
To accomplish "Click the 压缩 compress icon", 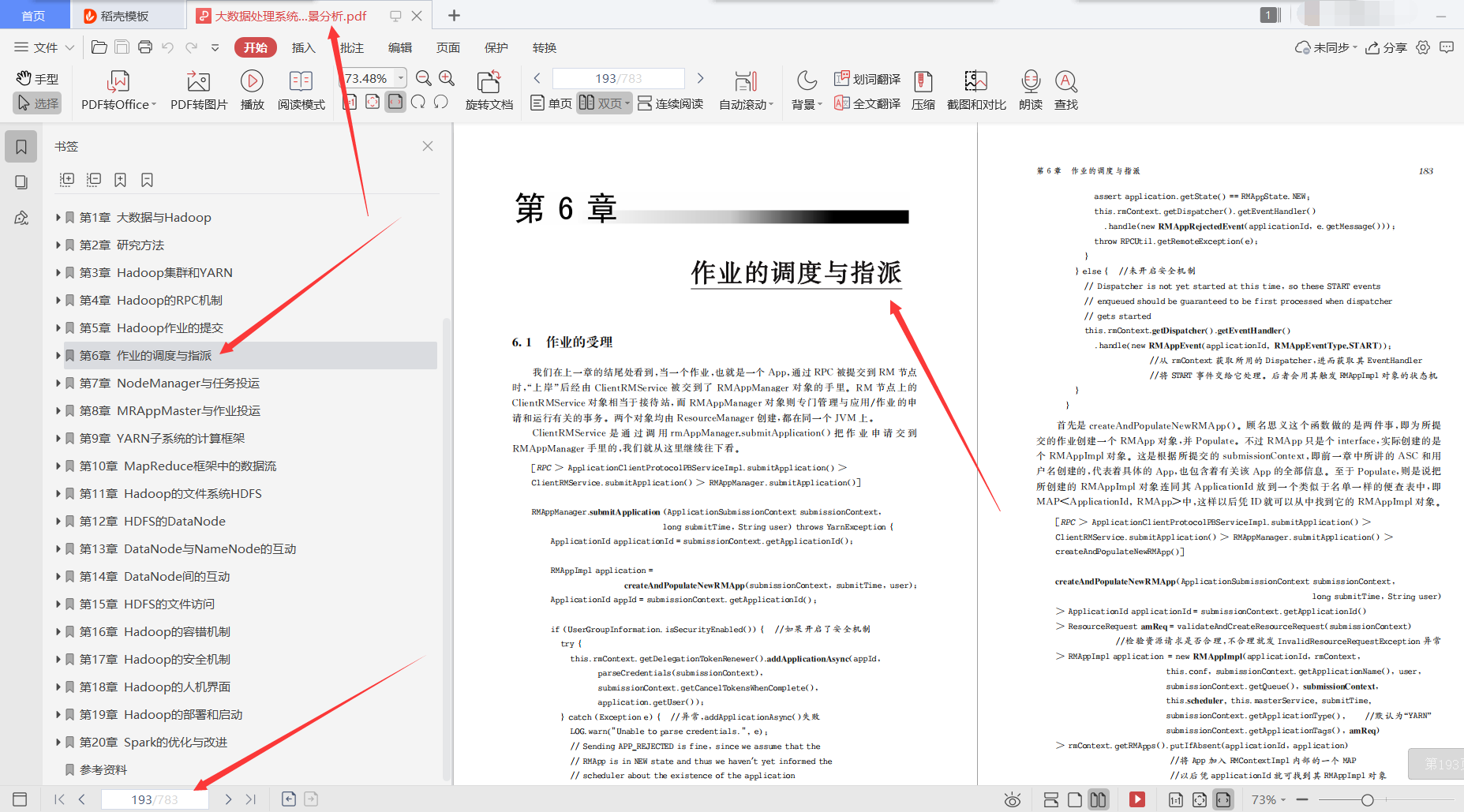I will coord(923,91).
